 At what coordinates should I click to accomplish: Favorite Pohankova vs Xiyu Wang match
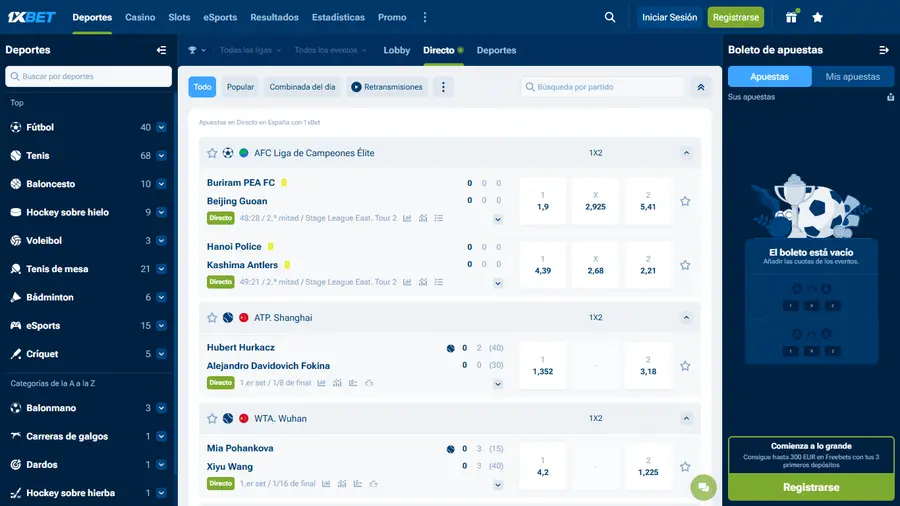[685, 467]
